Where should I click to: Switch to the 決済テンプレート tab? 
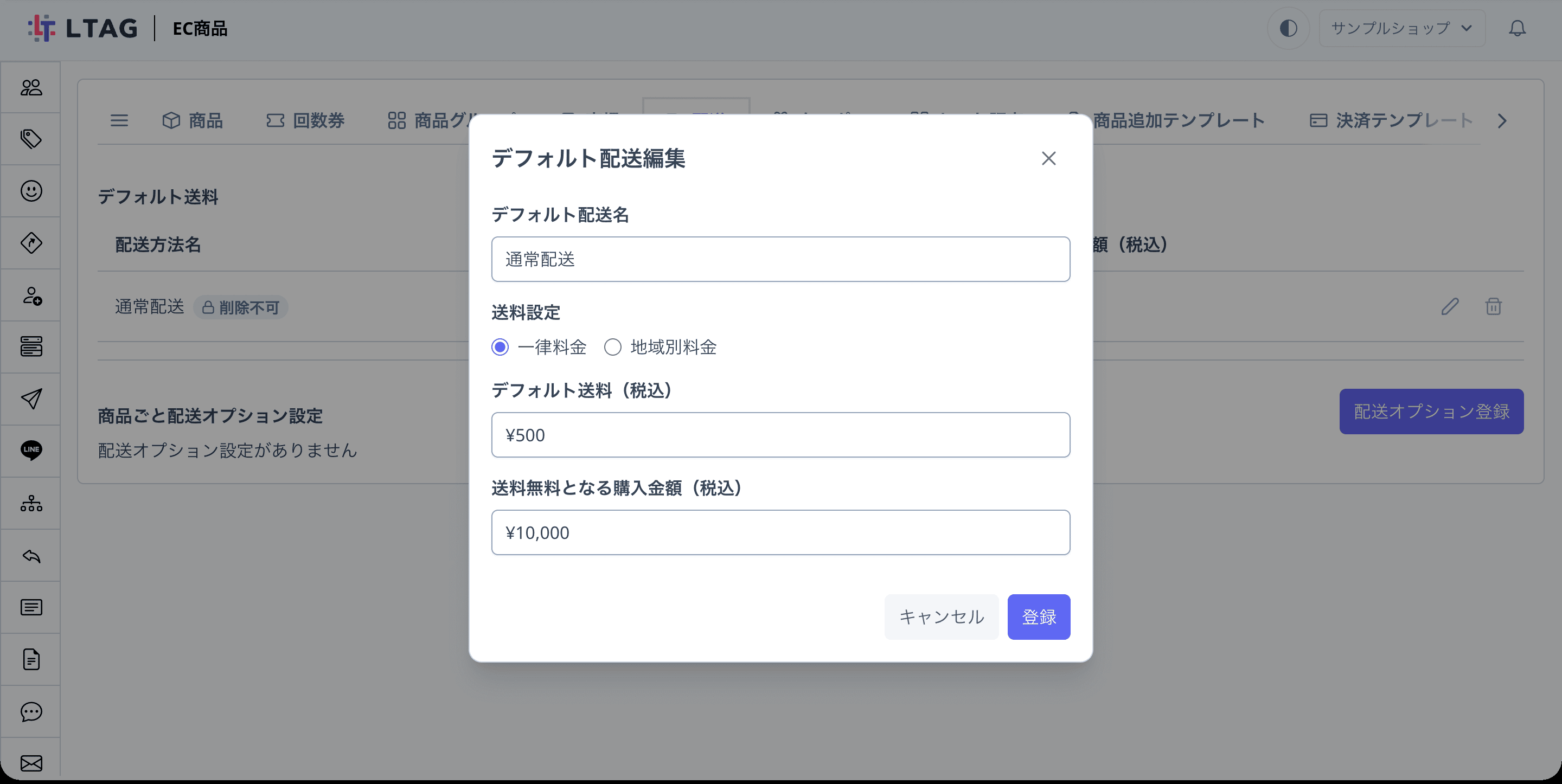click(x=1391, y=121)
